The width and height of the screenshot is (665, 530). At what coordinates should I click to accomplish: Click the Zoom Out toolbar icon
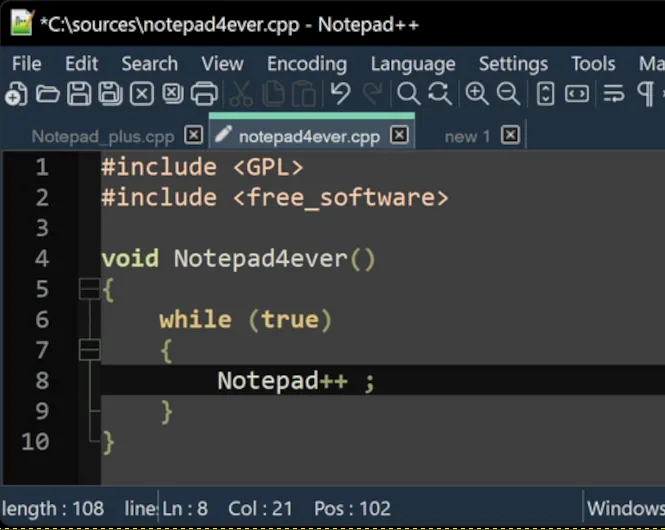(508, 95)
